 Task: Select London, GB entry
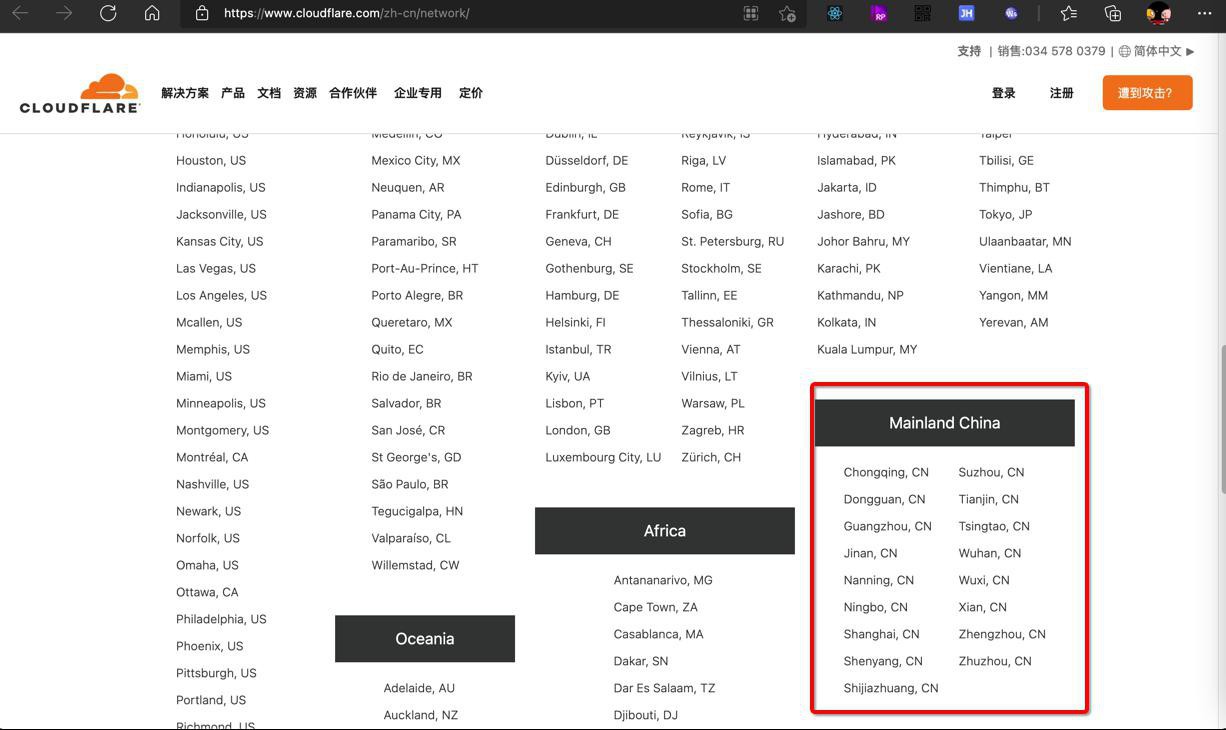point(578,430)
